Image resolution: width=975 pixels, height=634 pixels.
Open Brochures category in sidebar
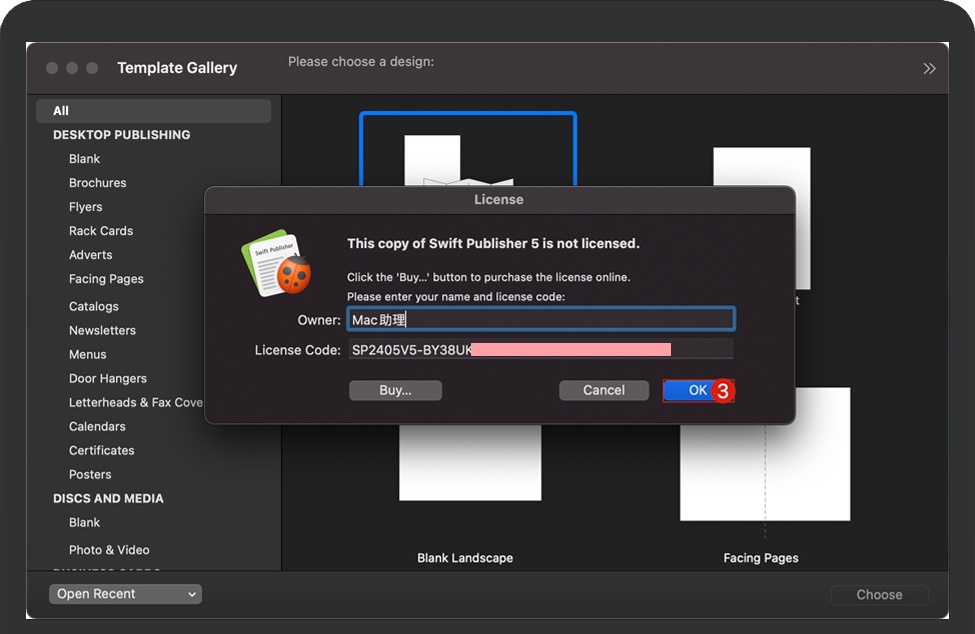(x=97, y=183)
